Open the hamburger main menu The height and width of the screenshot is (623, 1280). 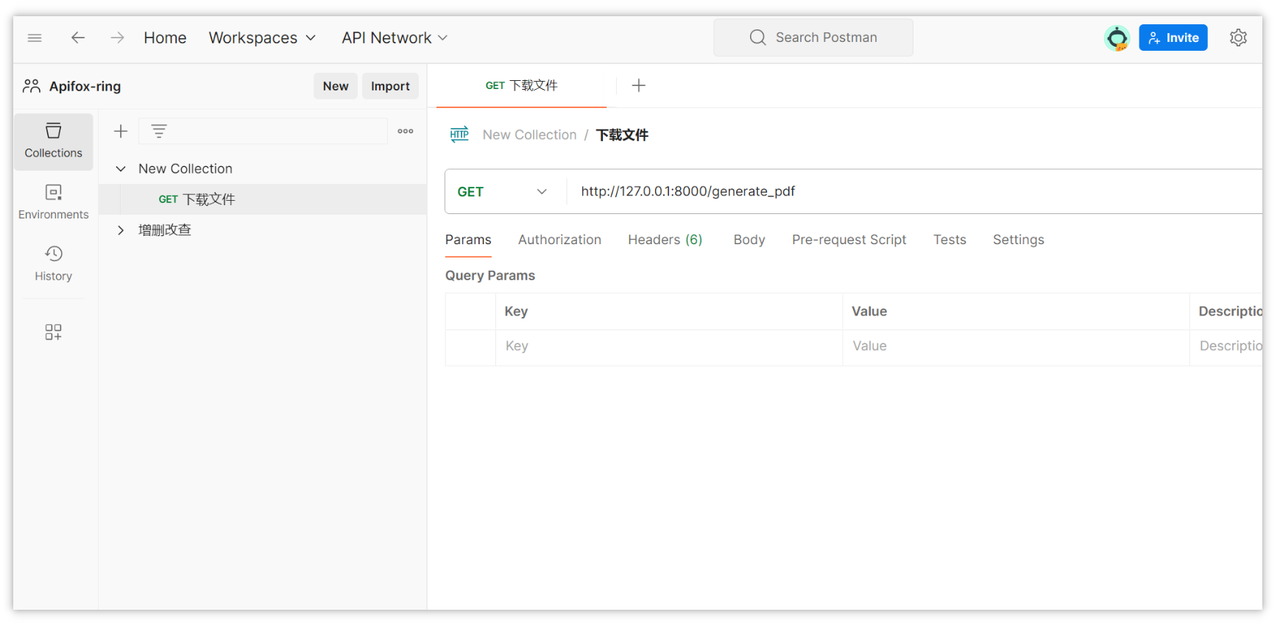pyautogui.click(x=35, y=38)
